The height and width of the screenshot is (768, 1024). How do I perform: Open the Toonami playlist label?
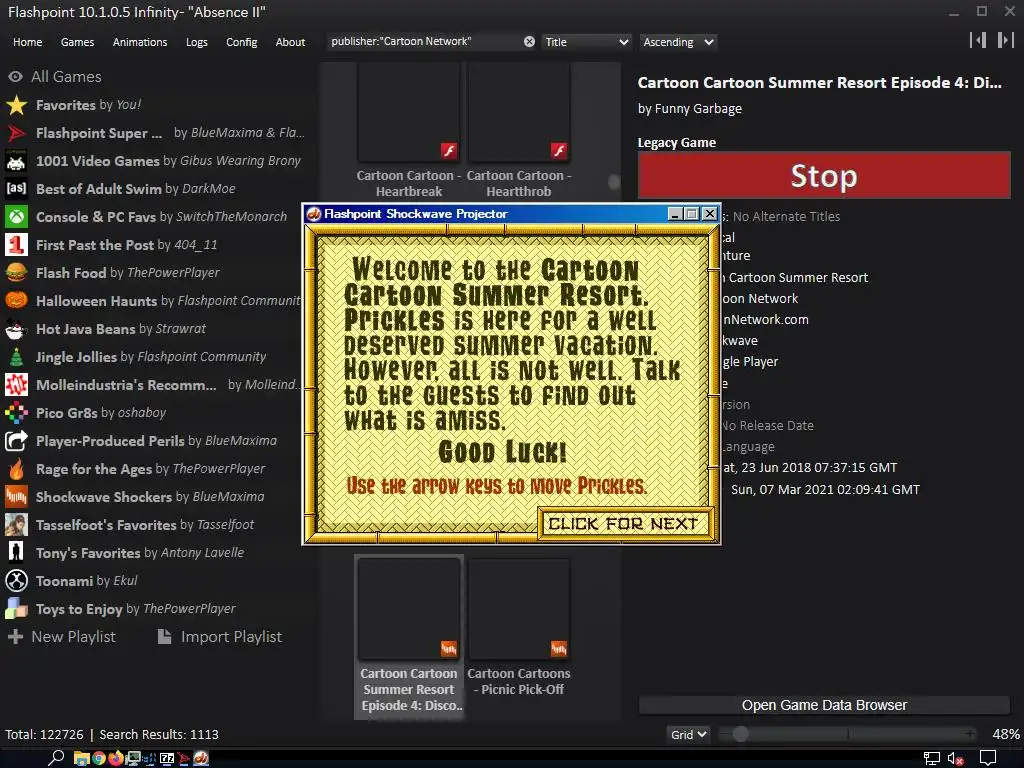[64, 581]
